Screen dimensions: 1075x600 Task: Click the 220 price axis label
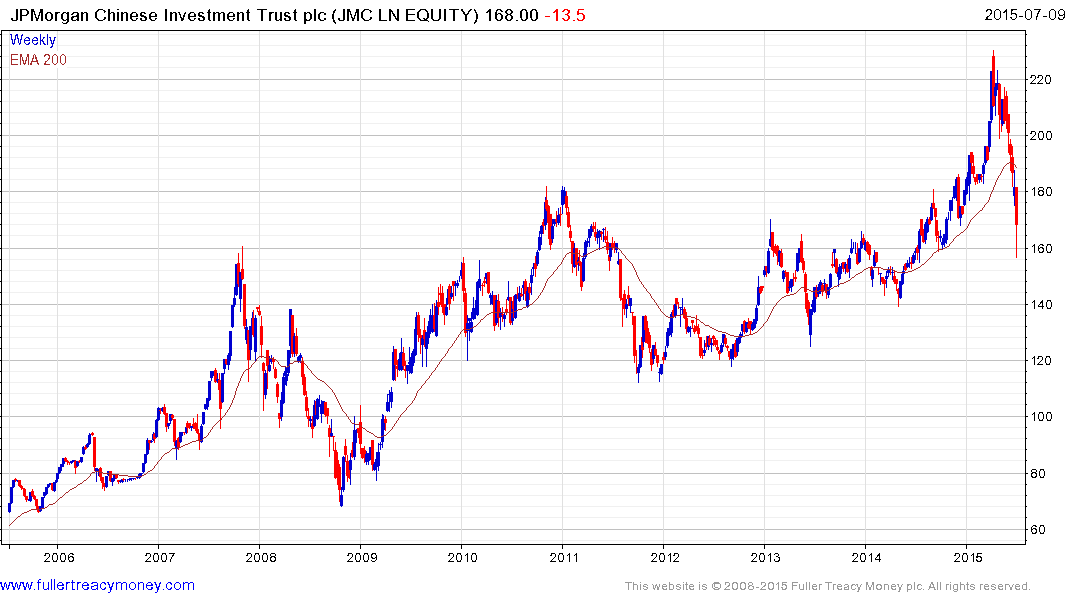(1041, 80)
